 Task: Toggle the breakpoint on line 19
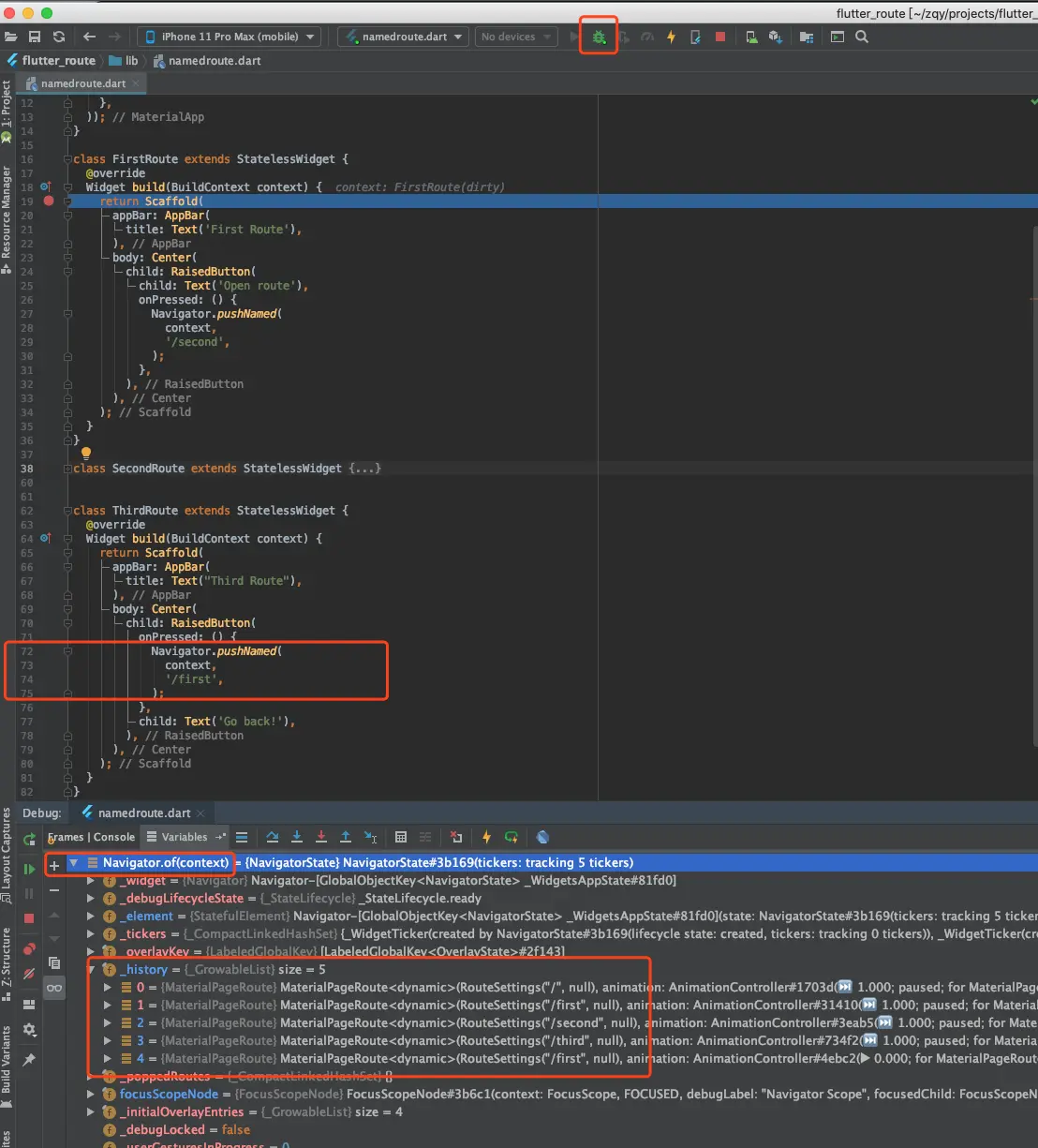click(49, 201)
